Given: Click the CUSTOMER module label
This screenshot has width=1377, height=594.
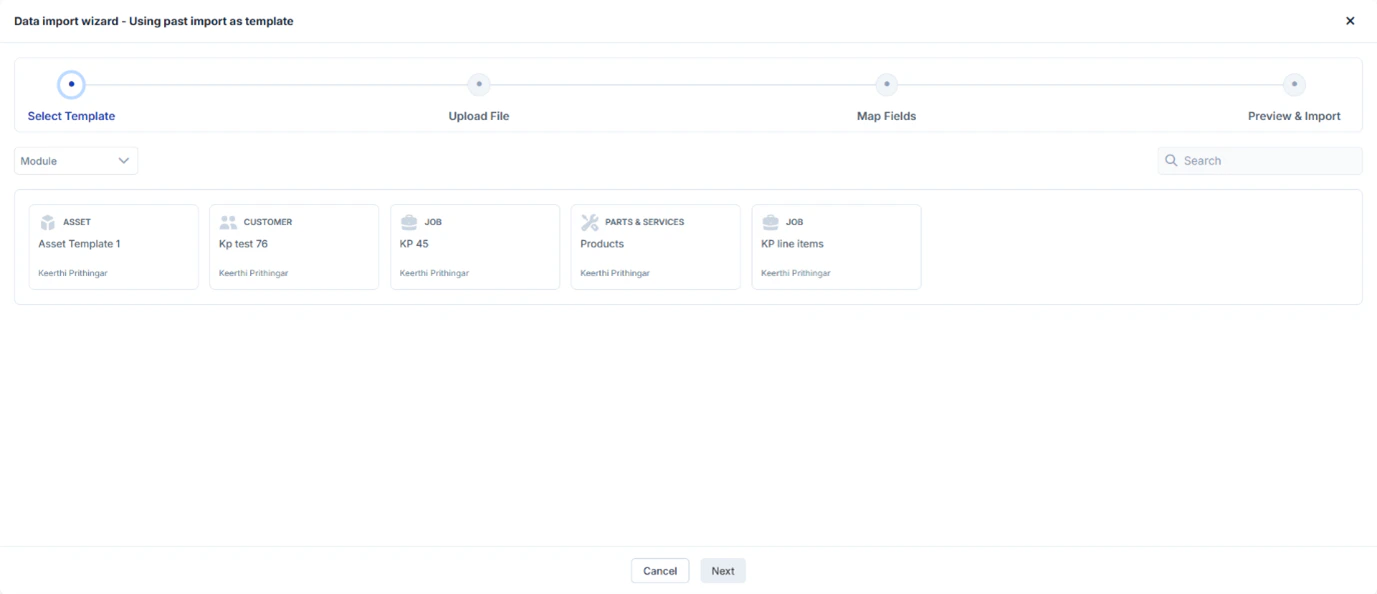Looking at the screenshot, I should (x=268, y=222).
